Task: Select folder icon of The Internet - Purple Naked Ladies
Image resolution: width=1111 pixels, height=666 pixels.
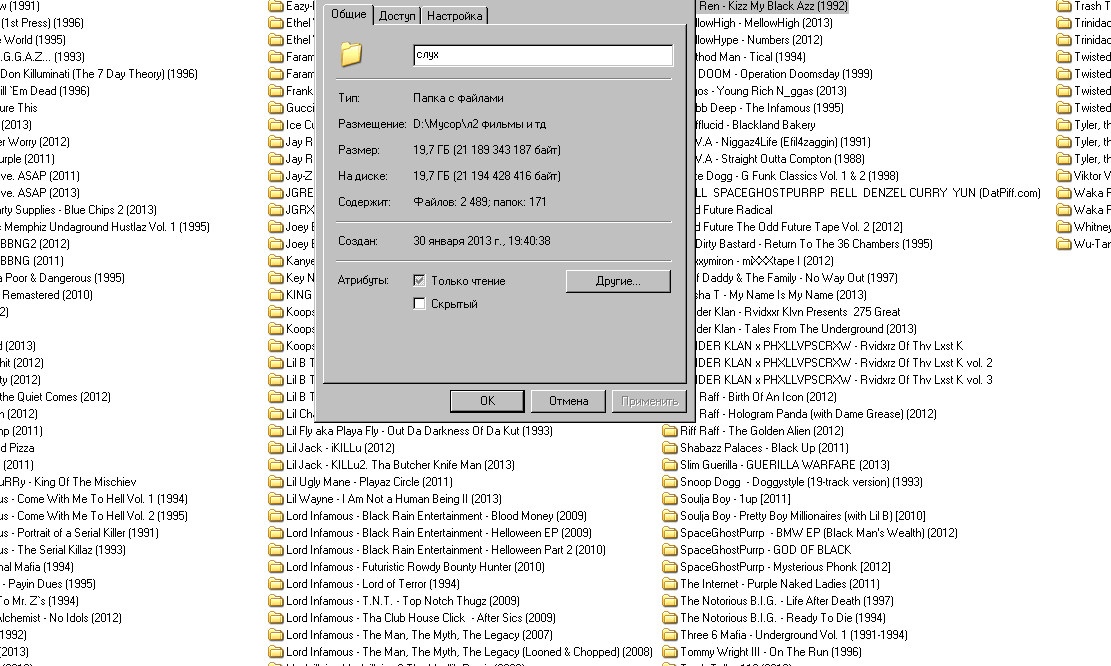Action: (x=670, y=584)
